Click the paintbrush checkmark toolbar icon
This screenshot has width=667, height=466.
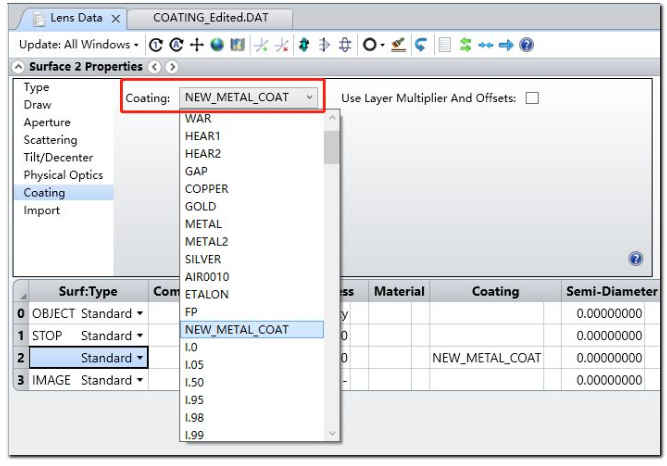click(398, 45)
